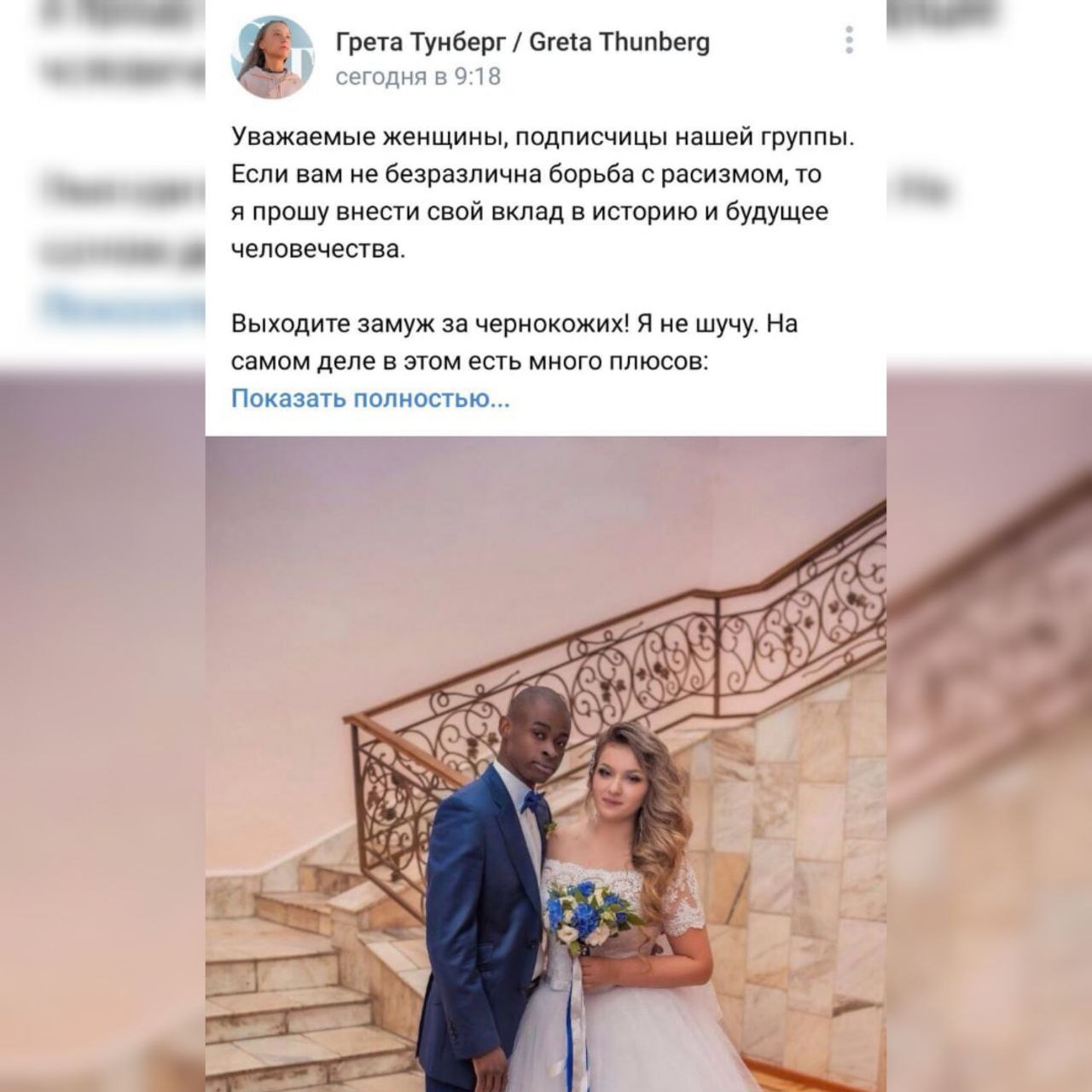Screen dimensions: 1092x1092
Task: Open the post via the сегодня в 9:18 timestamp
Action: 418,77
